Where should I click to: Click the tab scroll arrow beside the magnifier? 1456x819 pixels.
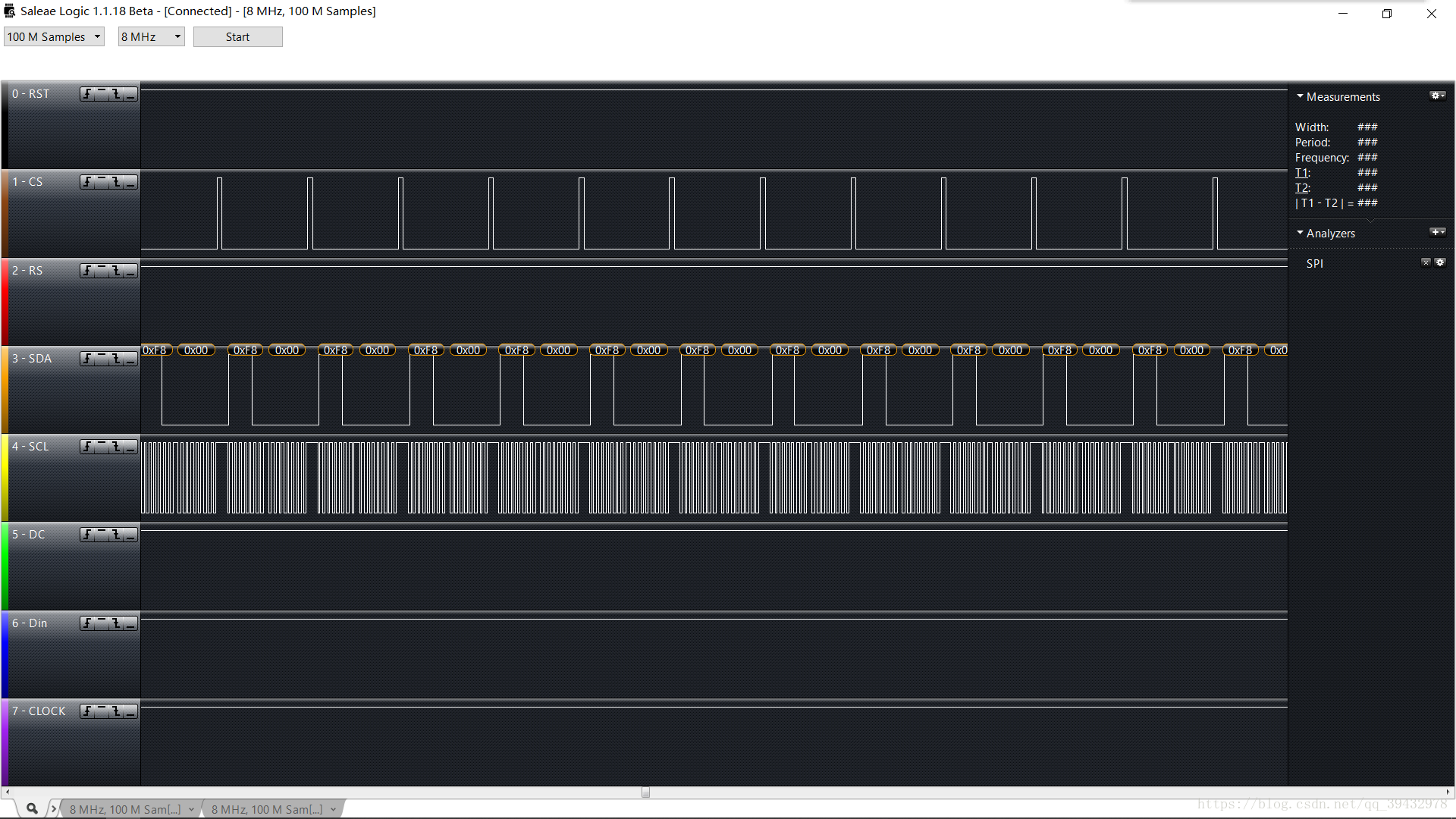click(53, 808)
